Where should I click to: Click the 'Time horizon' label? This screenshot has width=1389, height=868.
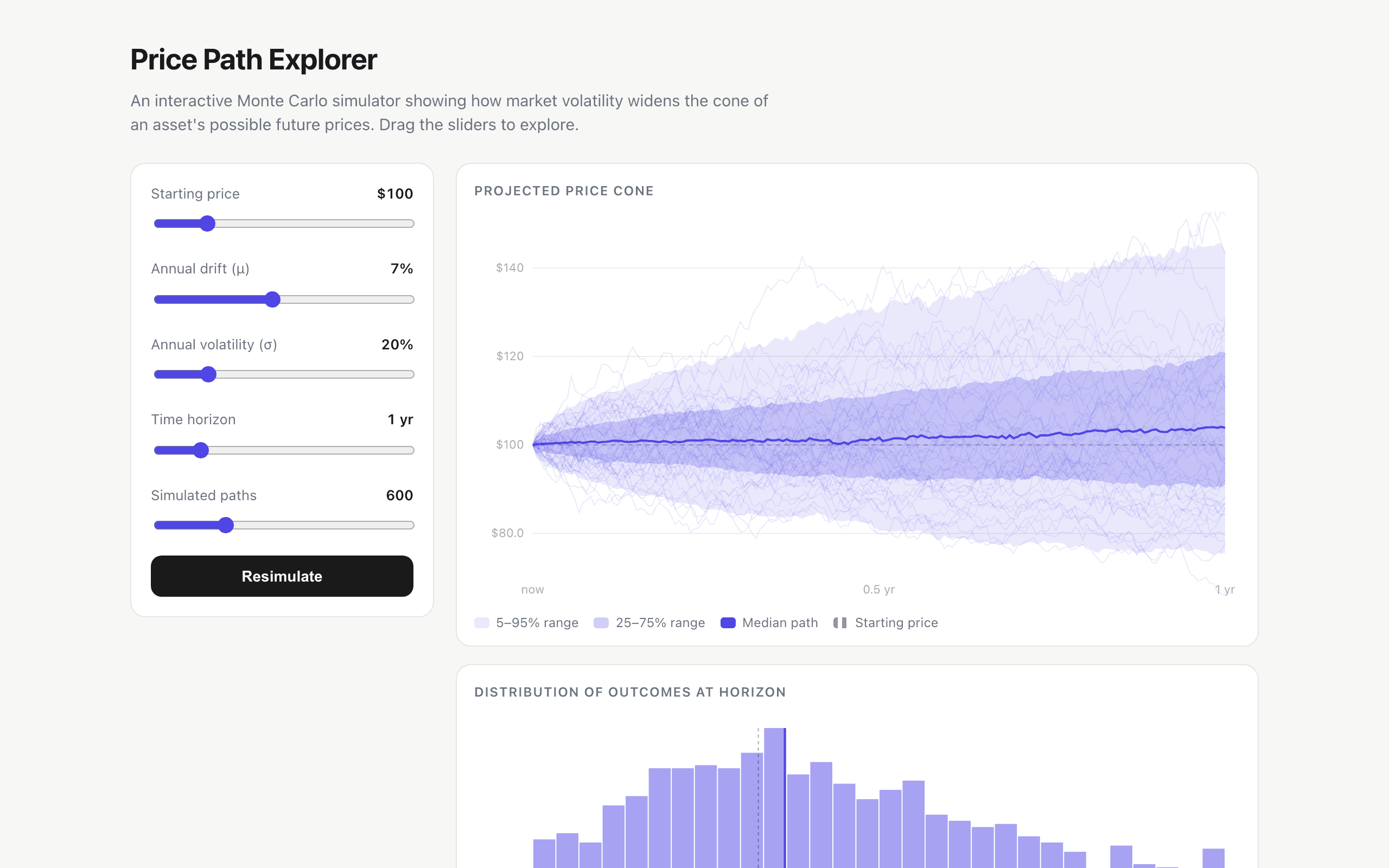pos(193,420)
